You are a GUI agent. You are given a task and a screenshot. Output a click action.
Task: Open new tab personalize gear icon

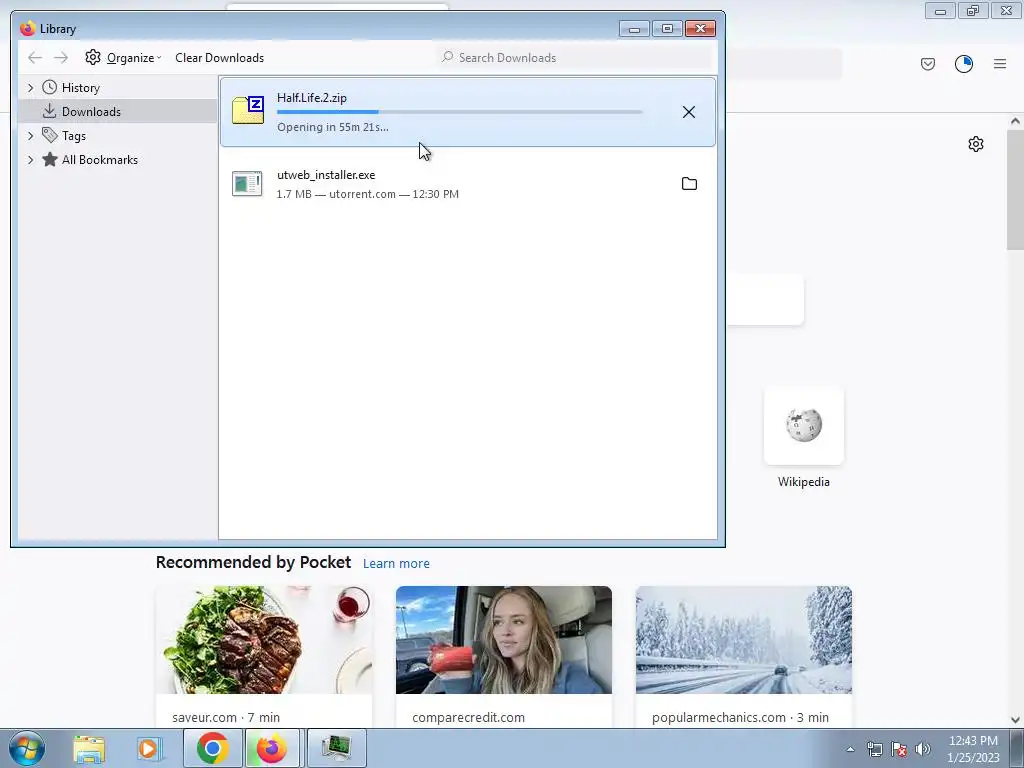click(x=976, y=144)
